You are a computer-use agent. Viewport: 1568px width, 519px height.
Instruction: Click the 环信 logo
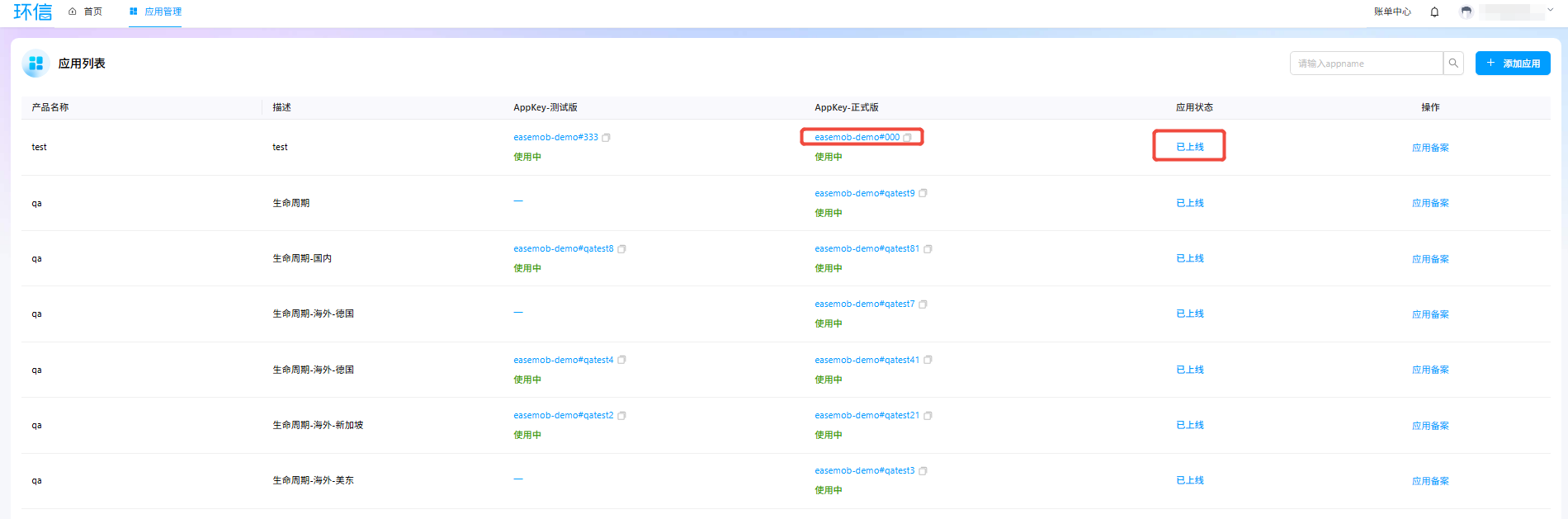33,12
